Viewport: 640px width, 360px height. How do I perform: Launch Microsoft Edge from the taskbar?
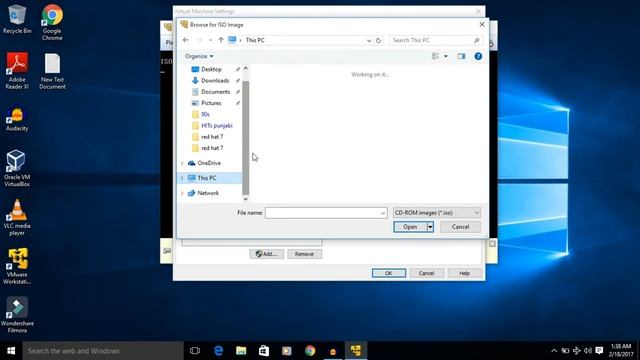tap(218, 351)
